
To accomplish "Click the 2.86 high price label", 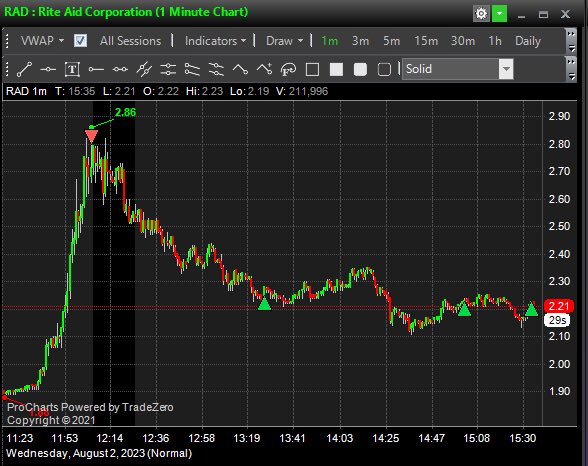I will (125, 112).
